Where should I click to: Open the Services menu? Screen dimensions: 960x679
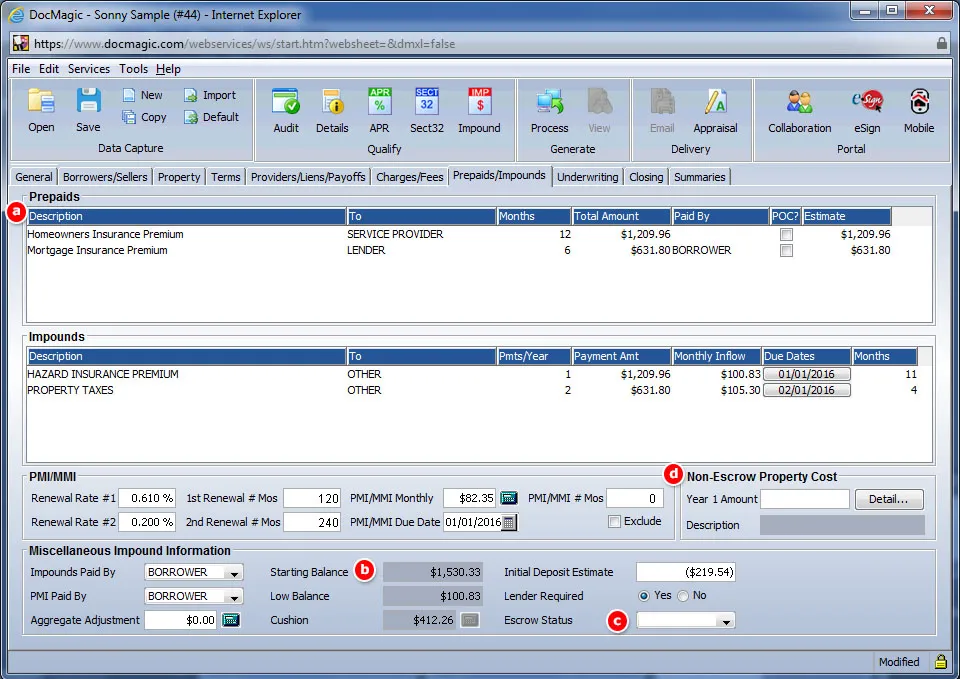pos(89,69)
